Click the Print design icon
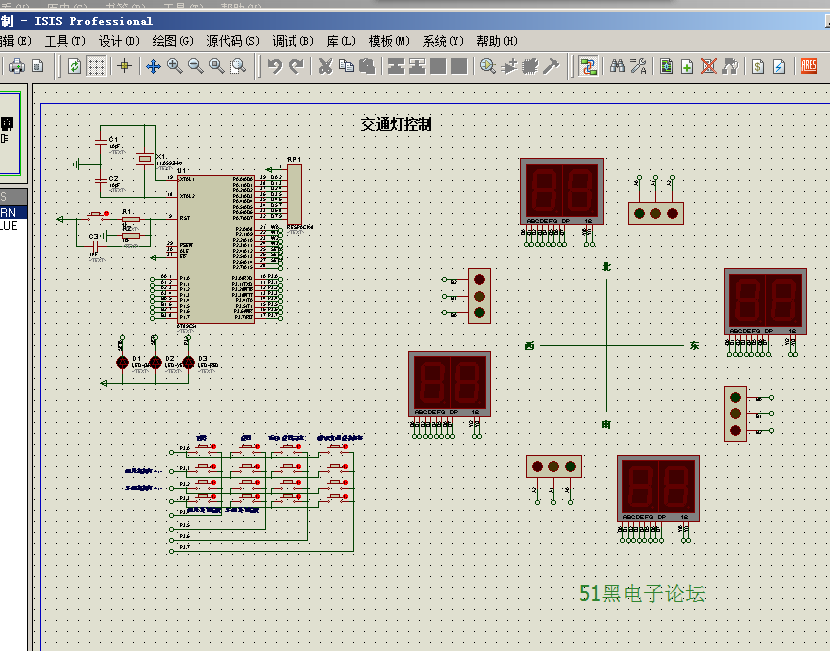 coord(17,66)
